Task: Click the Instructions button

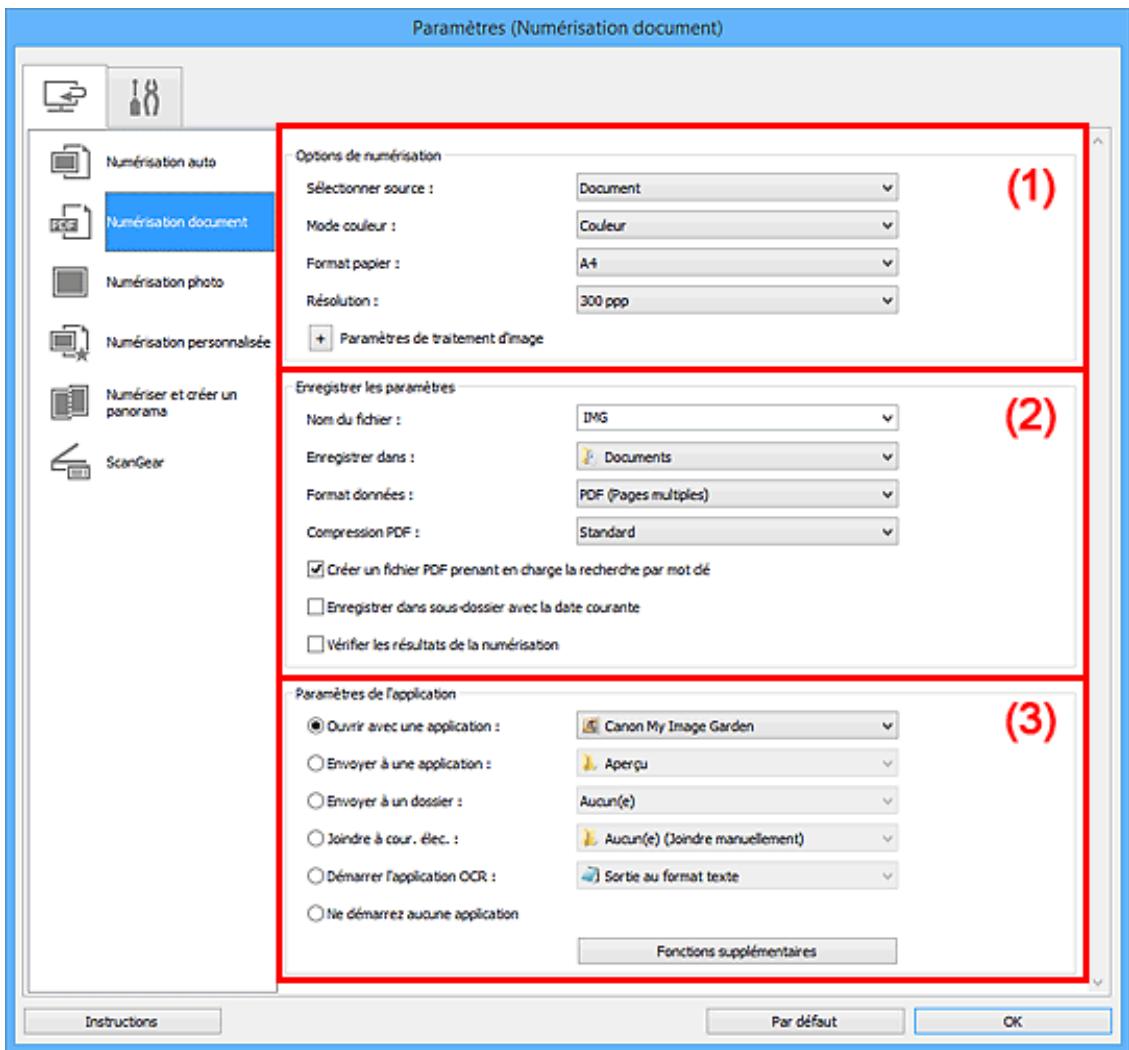Action: point(122,1021)
